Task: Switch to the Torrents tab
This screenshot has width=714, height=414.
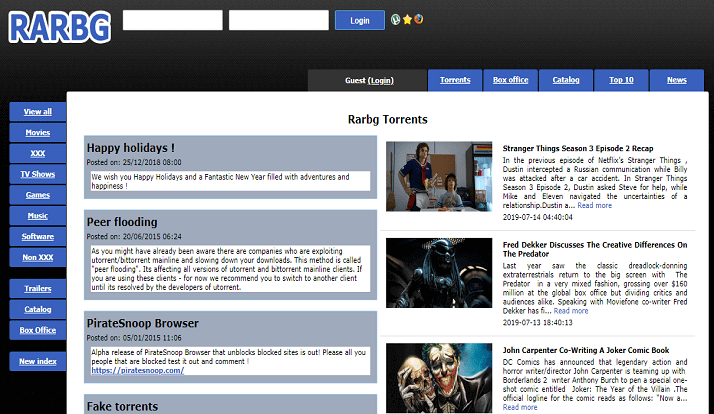Action: pyautogui.click(x=455, y=80)
